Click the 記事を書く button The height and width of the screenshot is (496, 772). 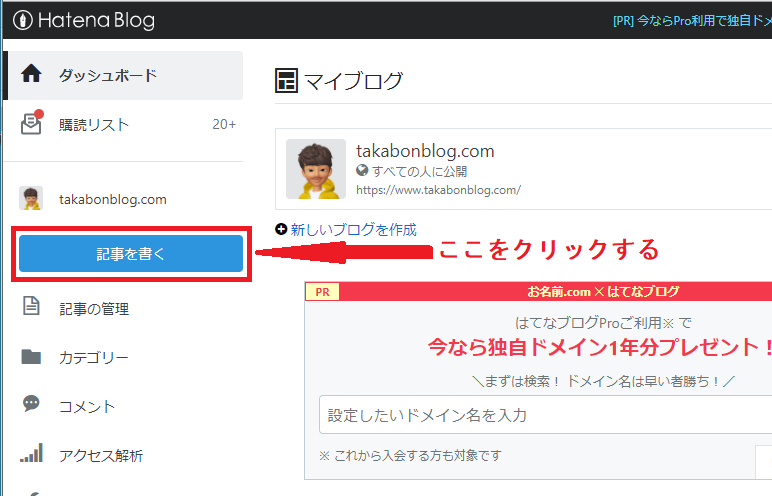pyautogui.click(x=131, y=254)
